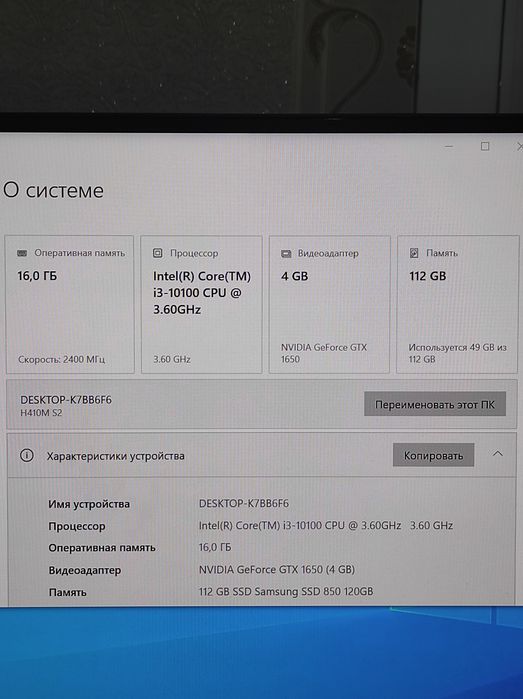Viewport: 523px width, 699px height.
Task: Click the Оперативная память row label in specs
Action: pos(102,548)
